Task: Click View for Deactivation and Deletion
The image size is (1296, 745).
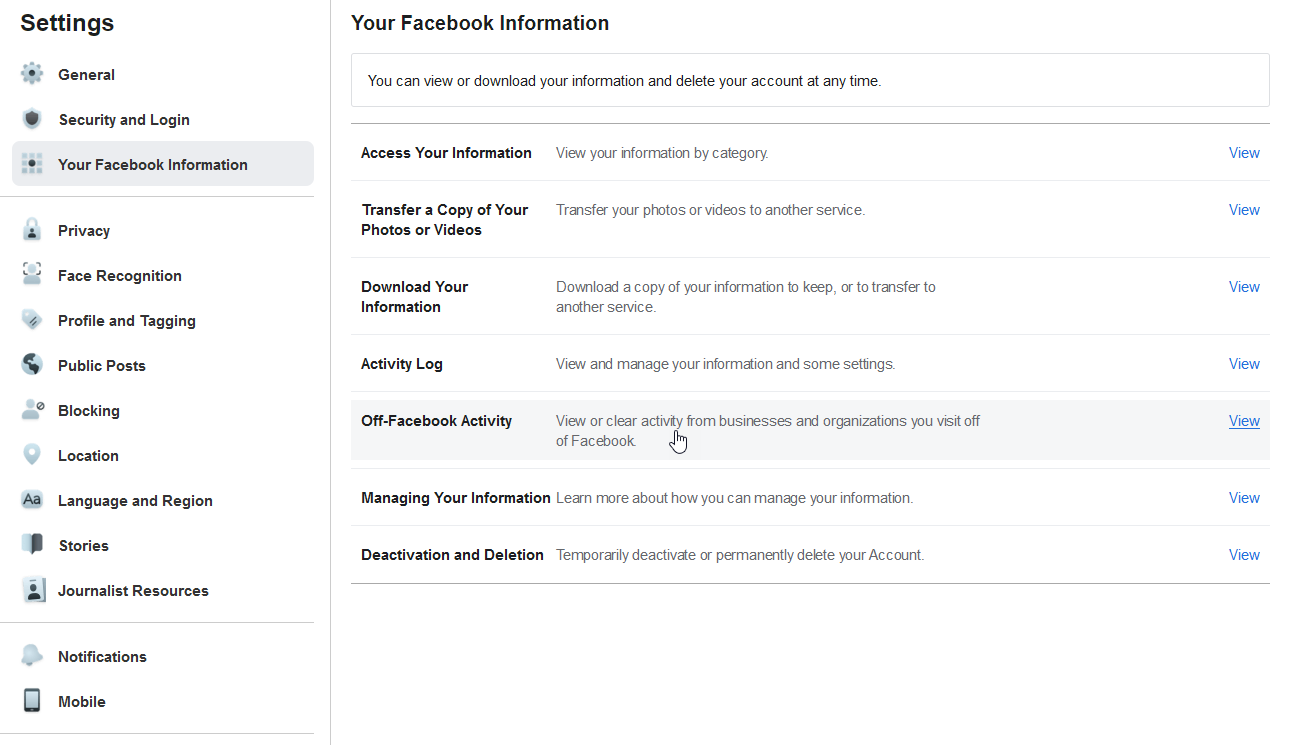Action: click(1244, 555)
